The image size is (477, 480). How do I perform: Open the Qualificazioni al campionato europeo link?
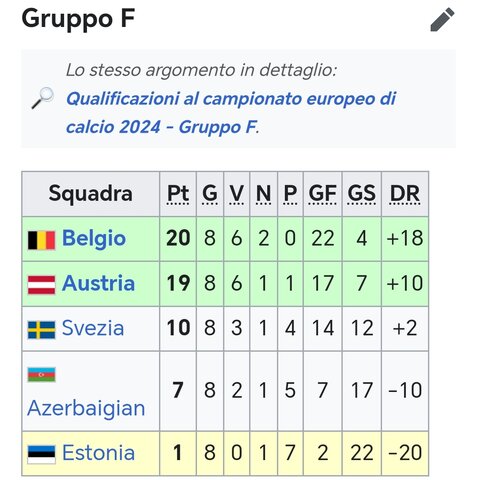click(x=231, y=113)
